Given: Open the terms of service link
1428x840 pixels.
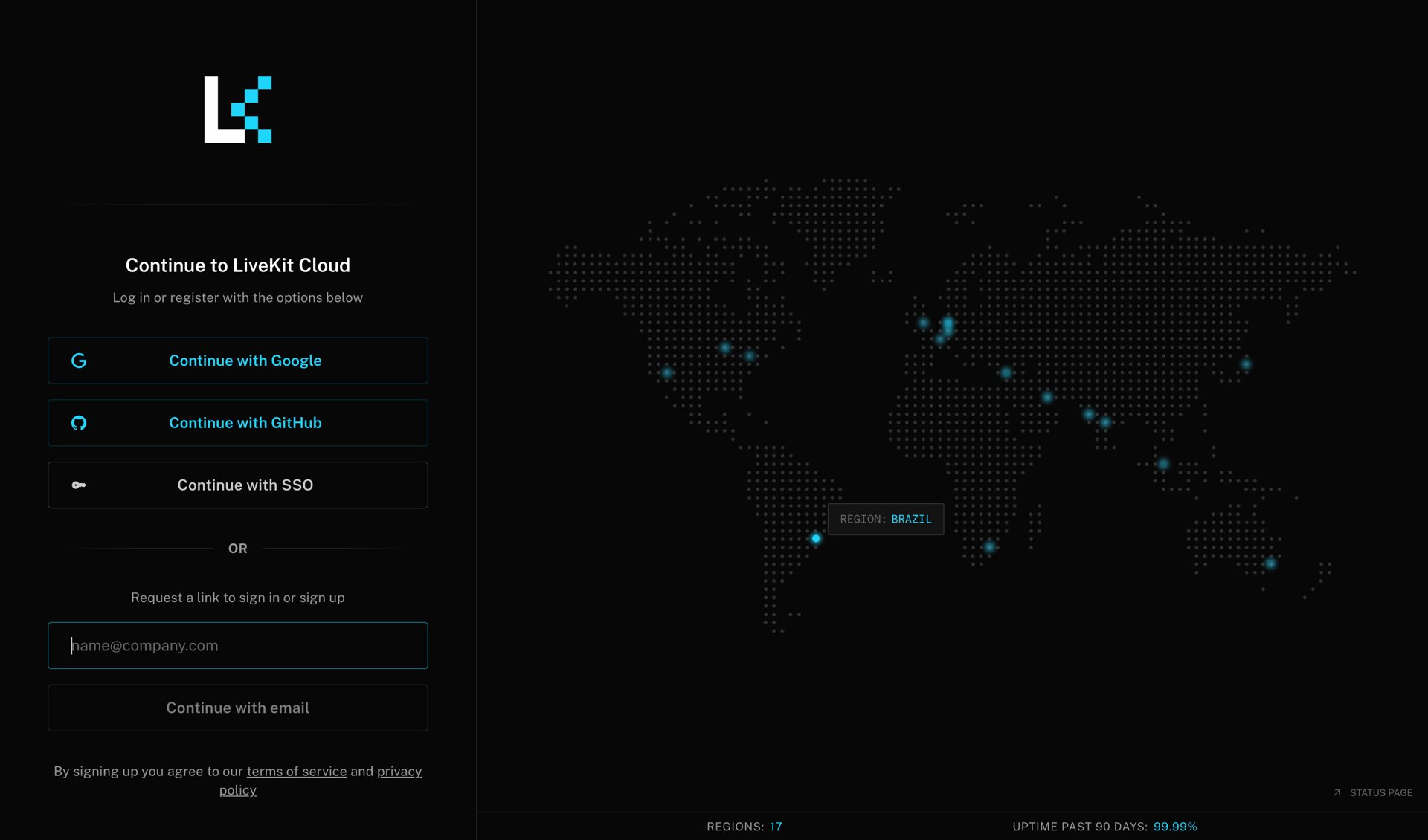Looking at the screenshot, I should click(296, 772).
